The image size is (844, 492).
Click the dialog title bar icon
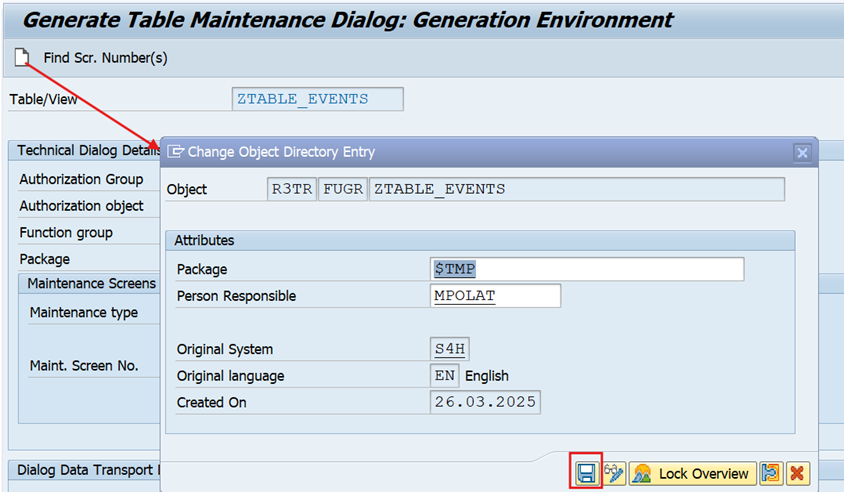[x=176, y=152]
